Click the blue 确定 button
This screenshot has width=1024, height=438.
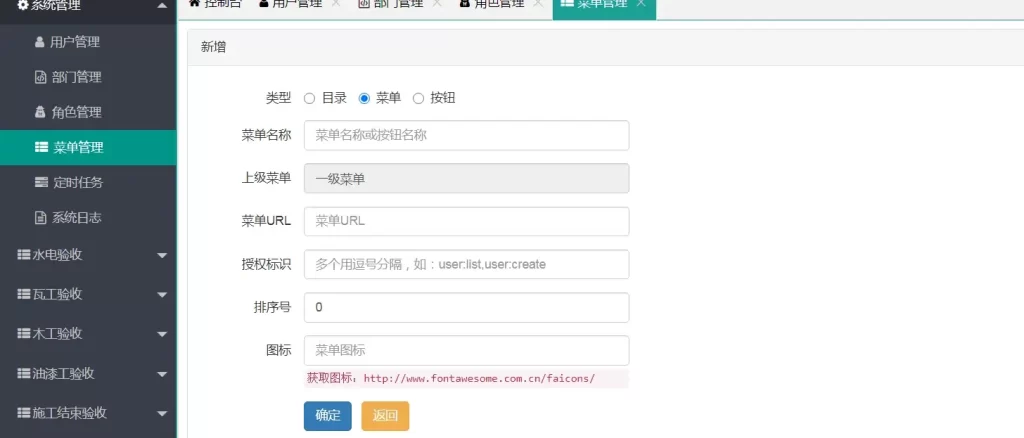328,416
